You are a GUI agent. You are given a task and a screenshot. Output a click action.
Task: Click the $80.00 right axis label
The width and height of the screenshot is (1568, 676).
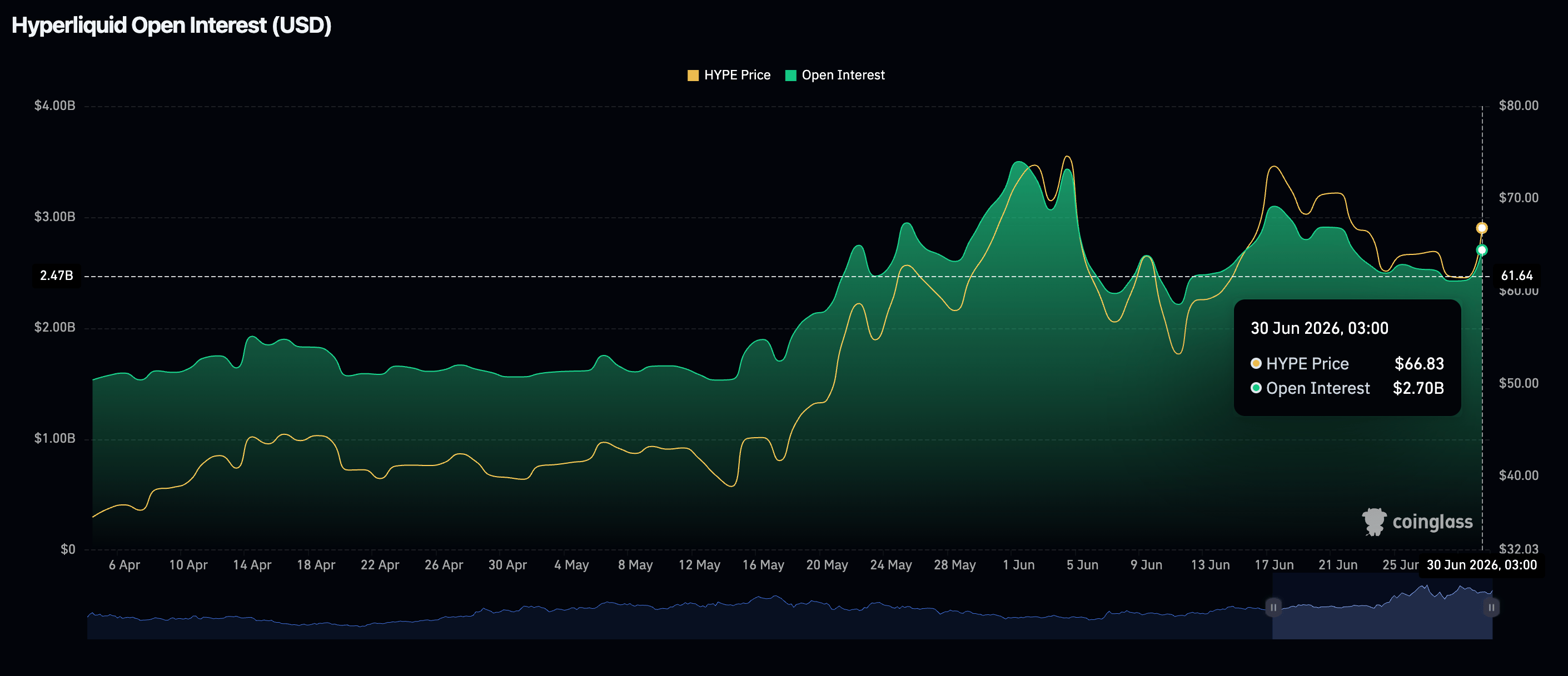(1518, 106)
